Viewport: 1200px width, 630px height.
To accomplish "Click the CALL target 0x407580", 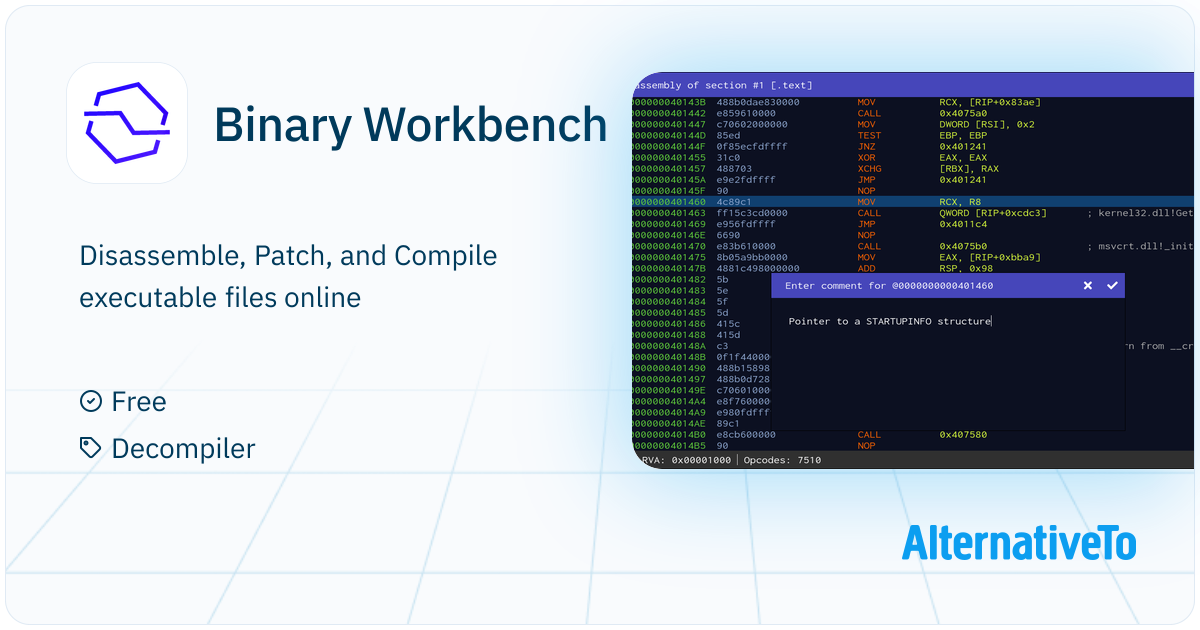I will (962, 434).
